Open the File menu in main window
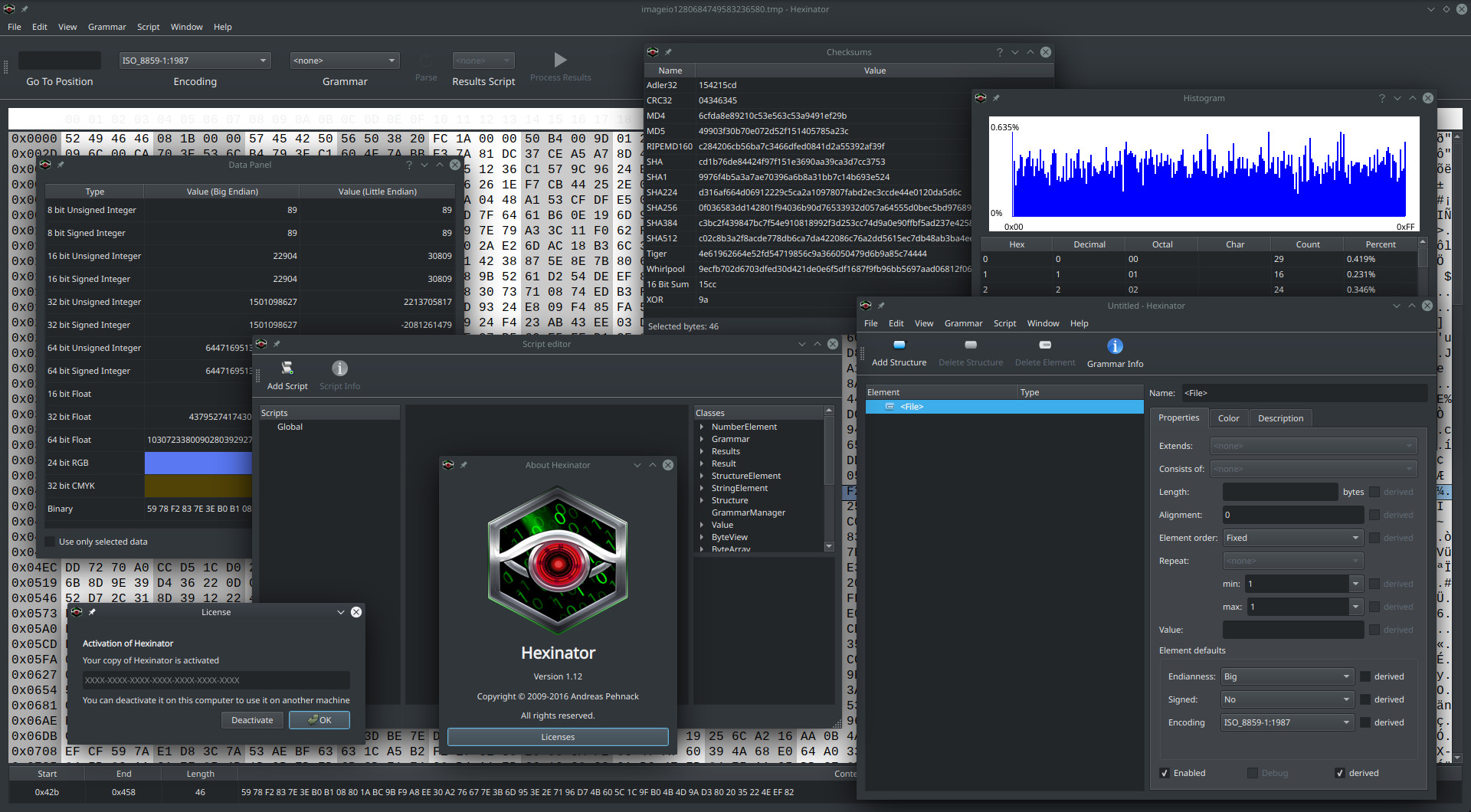This screenshot has height=812, width=1471. click(x=15, y=27)
